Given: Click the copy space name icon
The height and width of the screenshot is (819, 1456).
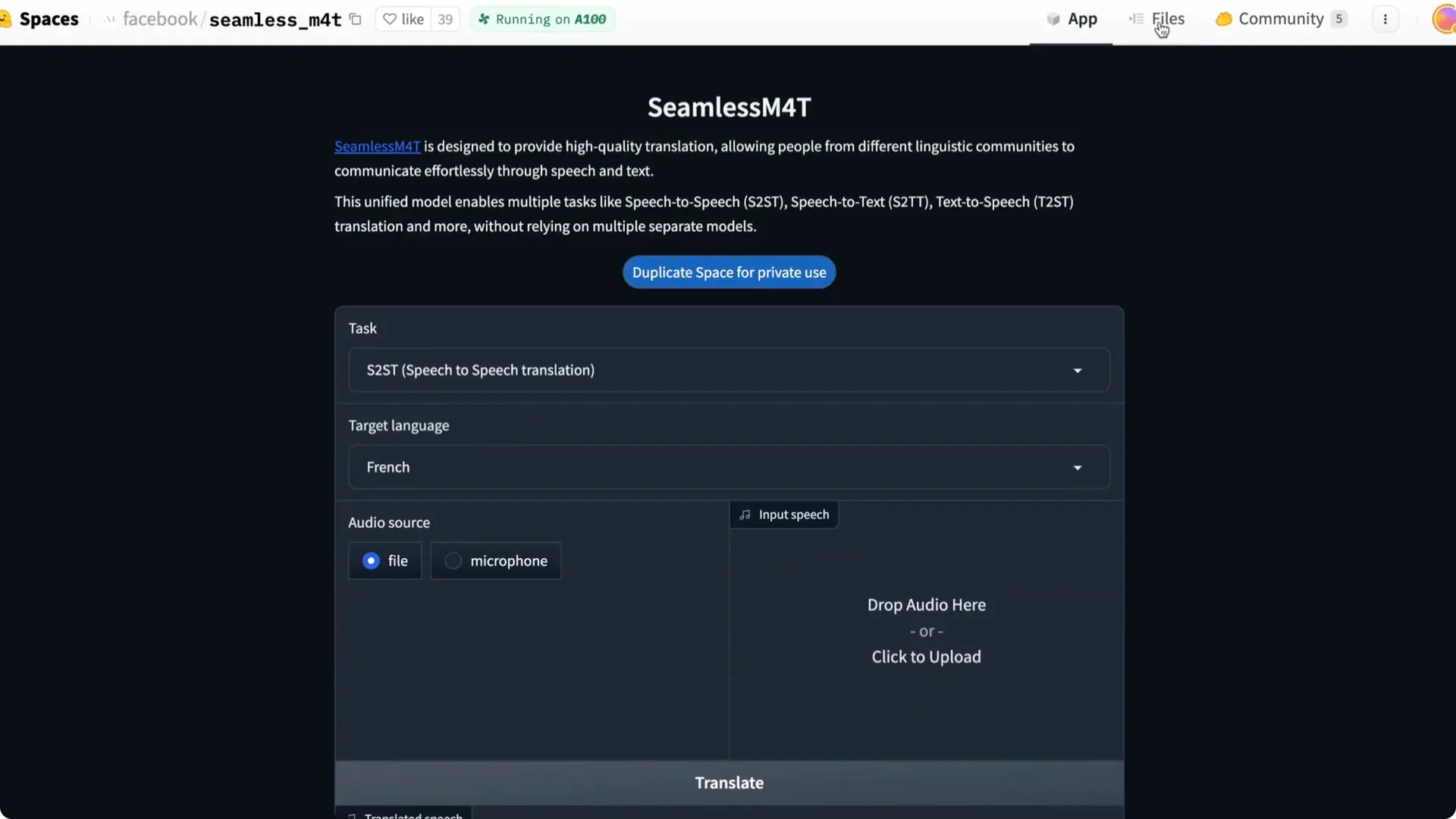Looking at the screenshot, I should (x=356, y=19).
